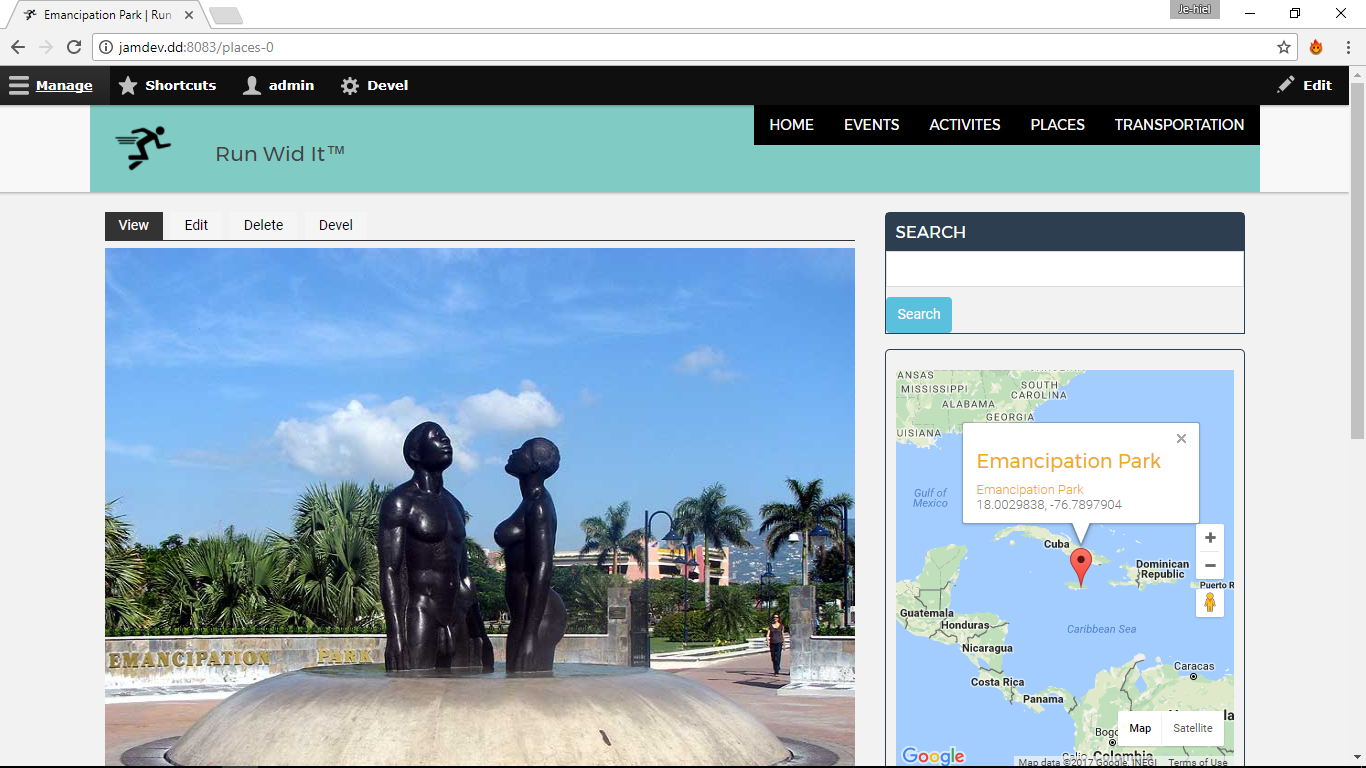Click the blue Search button

pos(918,314)
